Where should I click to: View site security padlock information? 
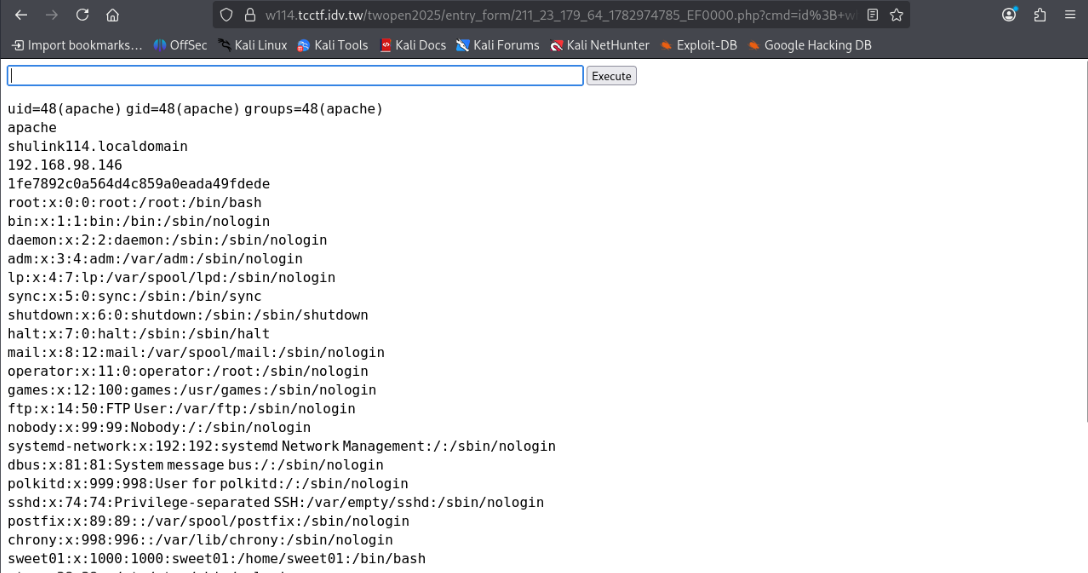coord(250,15)
